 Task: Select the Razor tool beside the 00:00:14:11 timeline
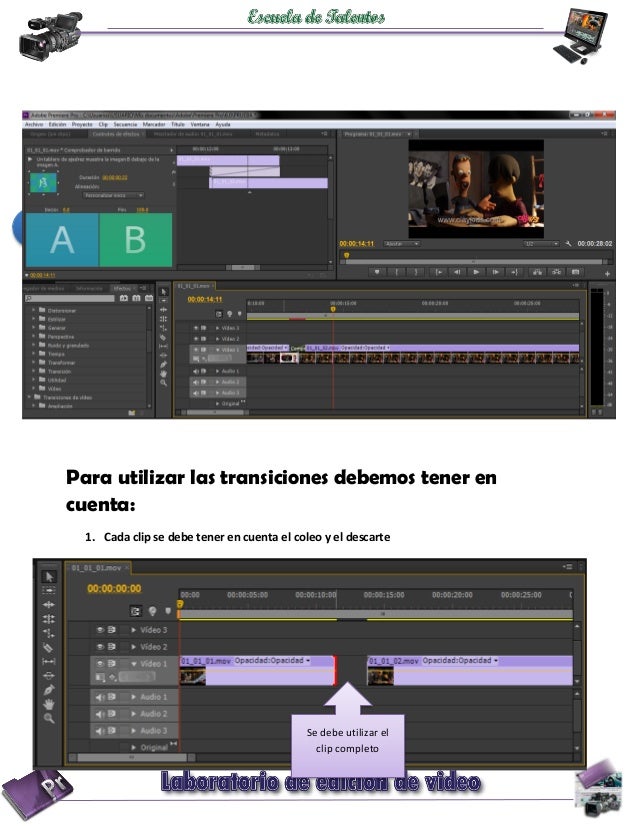coord(163,337)
